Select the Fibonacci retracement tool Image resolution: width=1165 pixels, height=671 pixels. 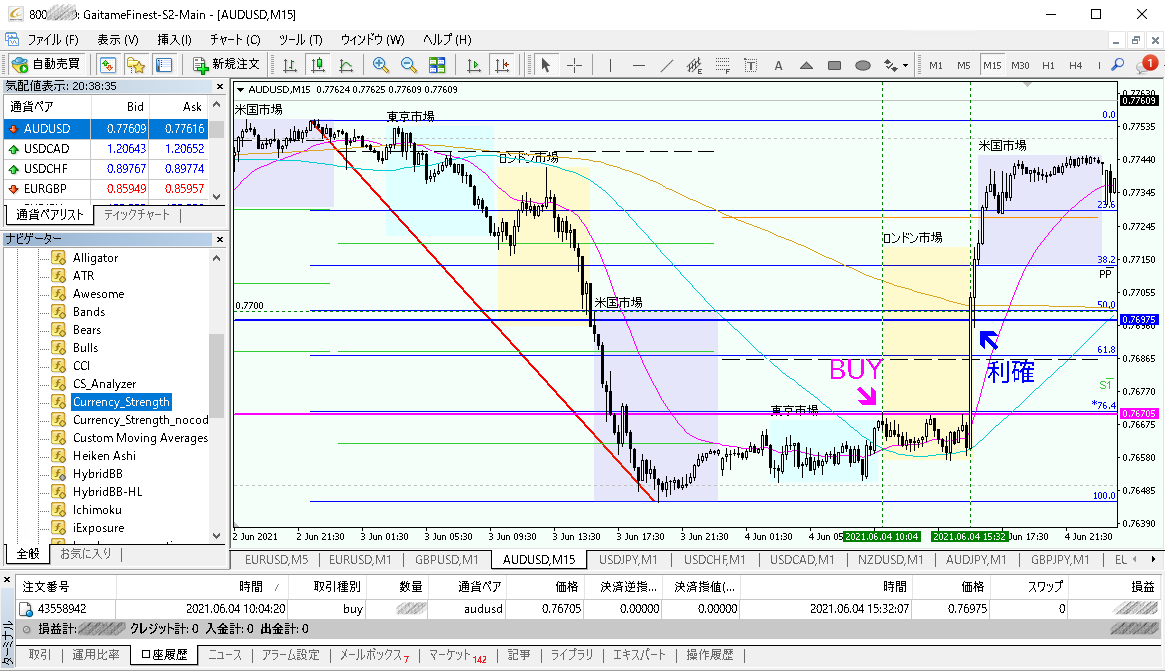722,65
